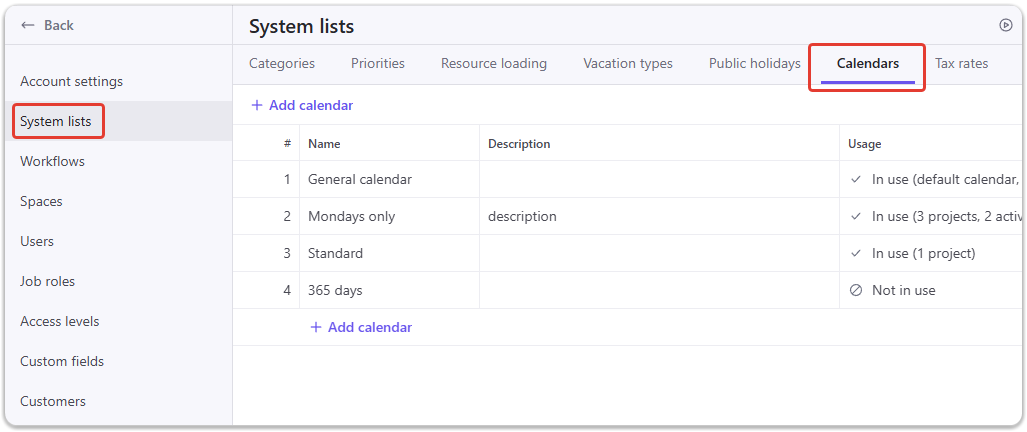1027x432 pixels.
Task: Open the Resource loading tab
Action: point(494,63)
